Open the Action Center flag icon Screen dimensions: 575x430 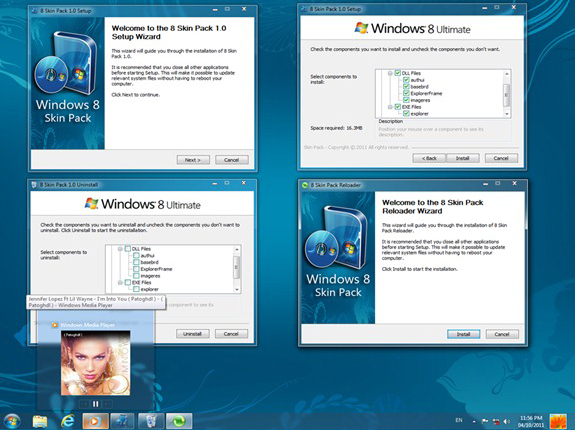point(485,422)
